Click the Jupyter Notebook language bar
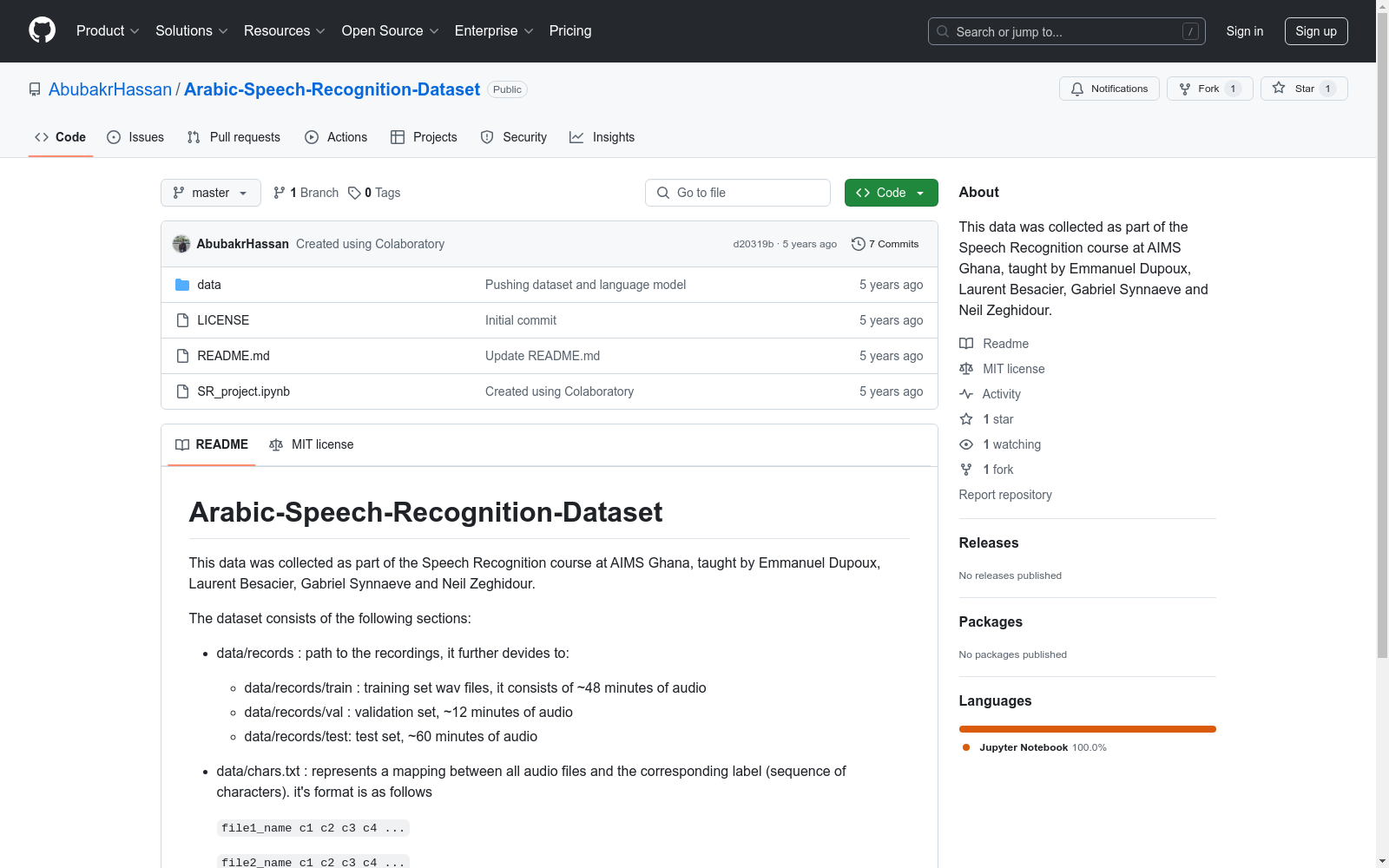This screenshot has width=1389, height=868. click(x=1088, y=729)
